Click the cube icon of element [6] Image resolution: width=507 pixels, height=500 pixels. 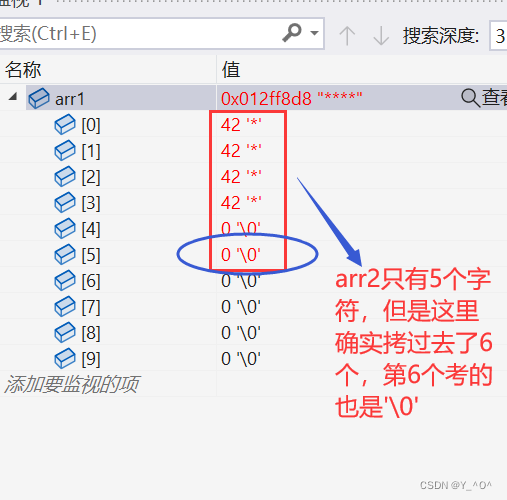pos(65,280)
